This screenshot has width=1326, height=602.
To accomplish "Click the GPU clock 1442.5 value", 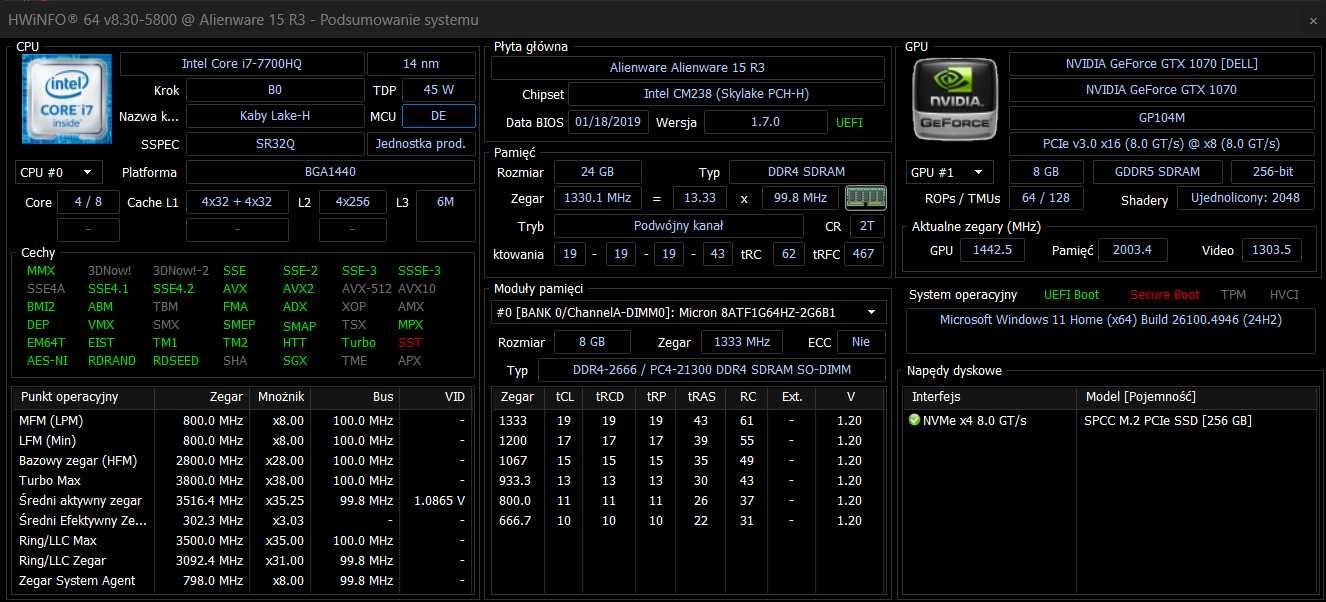I will click(x=992, y=250).
